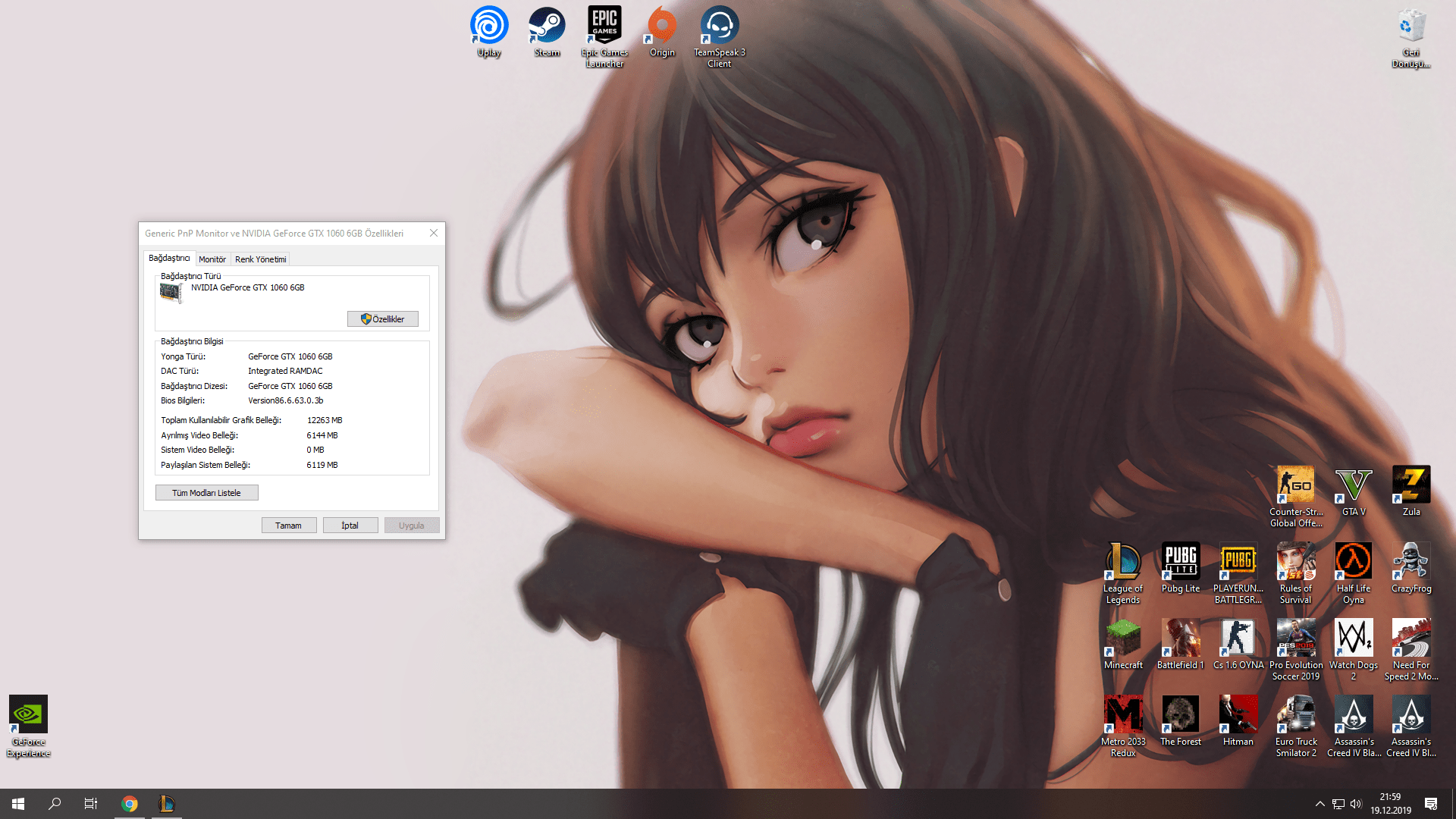
Task: Open the Renk Yönetimi tab
Action: pos(260,259)
